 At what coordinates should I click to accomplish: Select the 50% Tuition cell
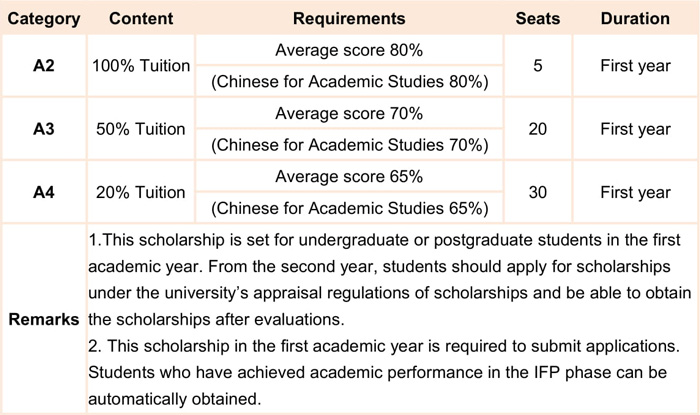[x=141, y=129]
